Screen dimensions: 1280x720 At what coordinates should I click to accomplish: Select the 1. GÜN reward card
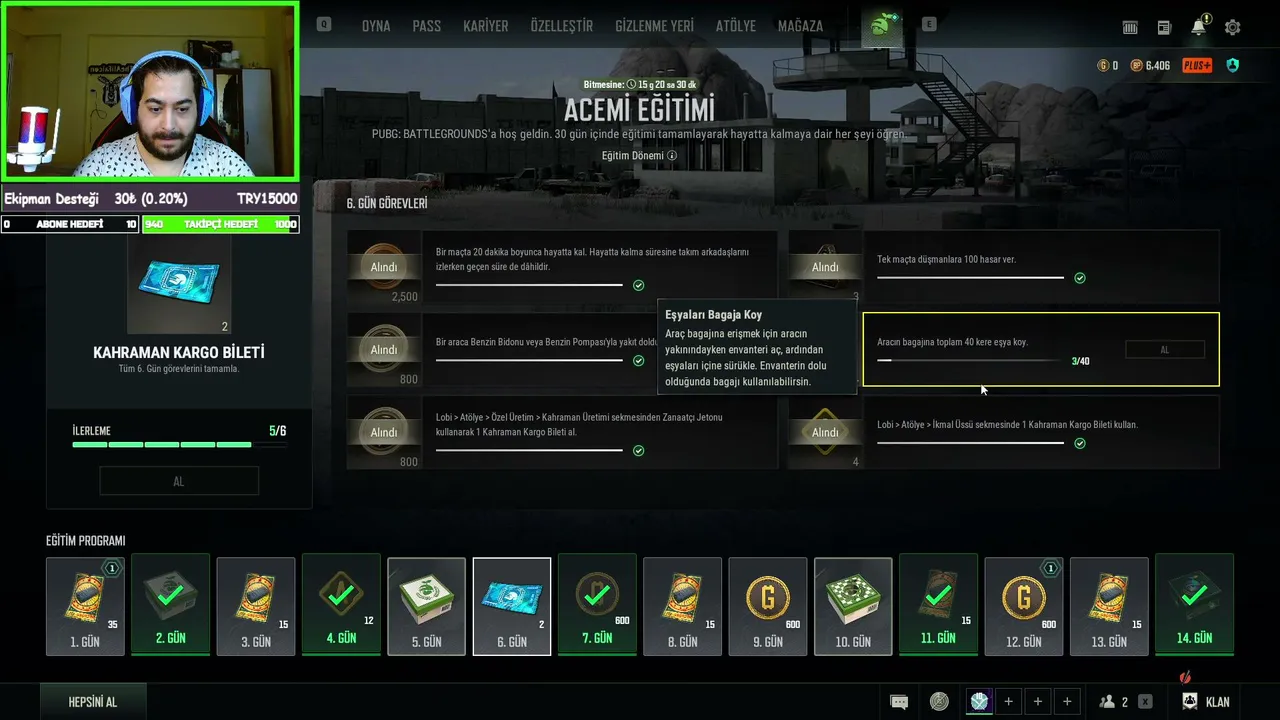pos(86,606)
